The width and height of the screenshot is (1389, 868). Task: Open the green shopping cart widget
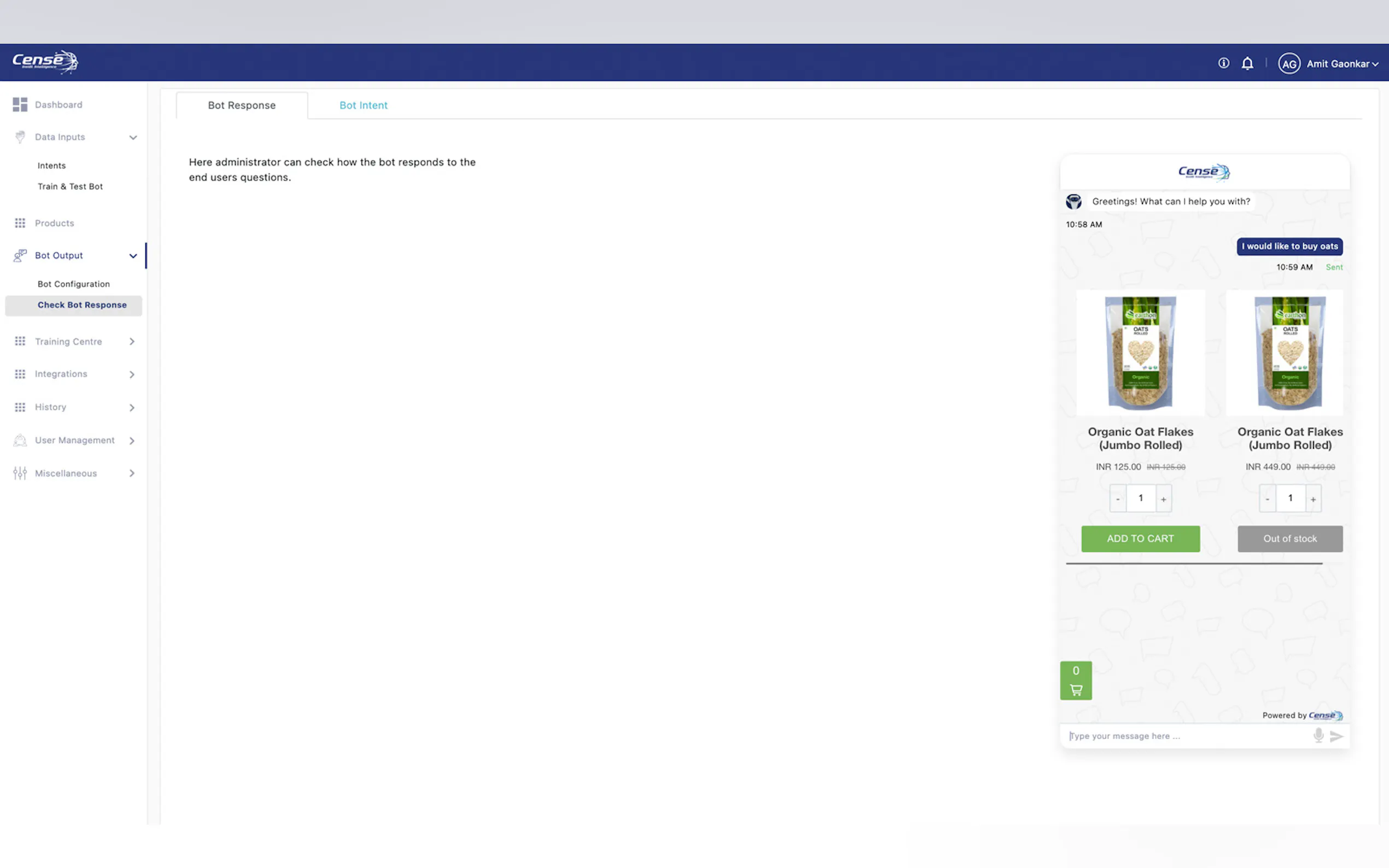pyautogui.click(x=1076, y=681)
